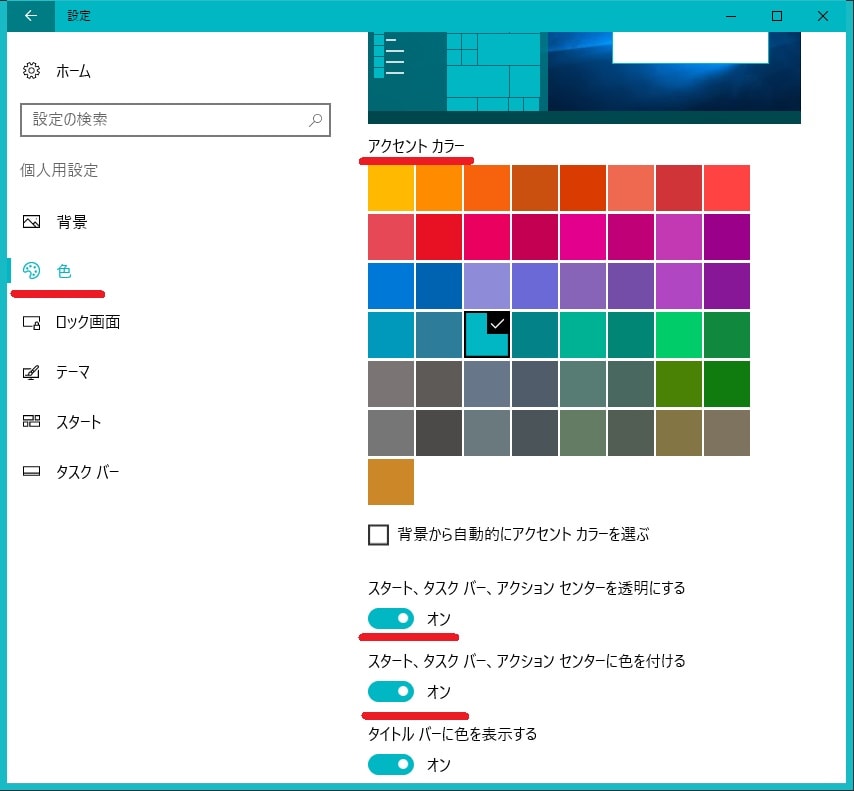Toggle タイトル バーに色を表示する switch
The image size is (854, 791).
[391, 765]
